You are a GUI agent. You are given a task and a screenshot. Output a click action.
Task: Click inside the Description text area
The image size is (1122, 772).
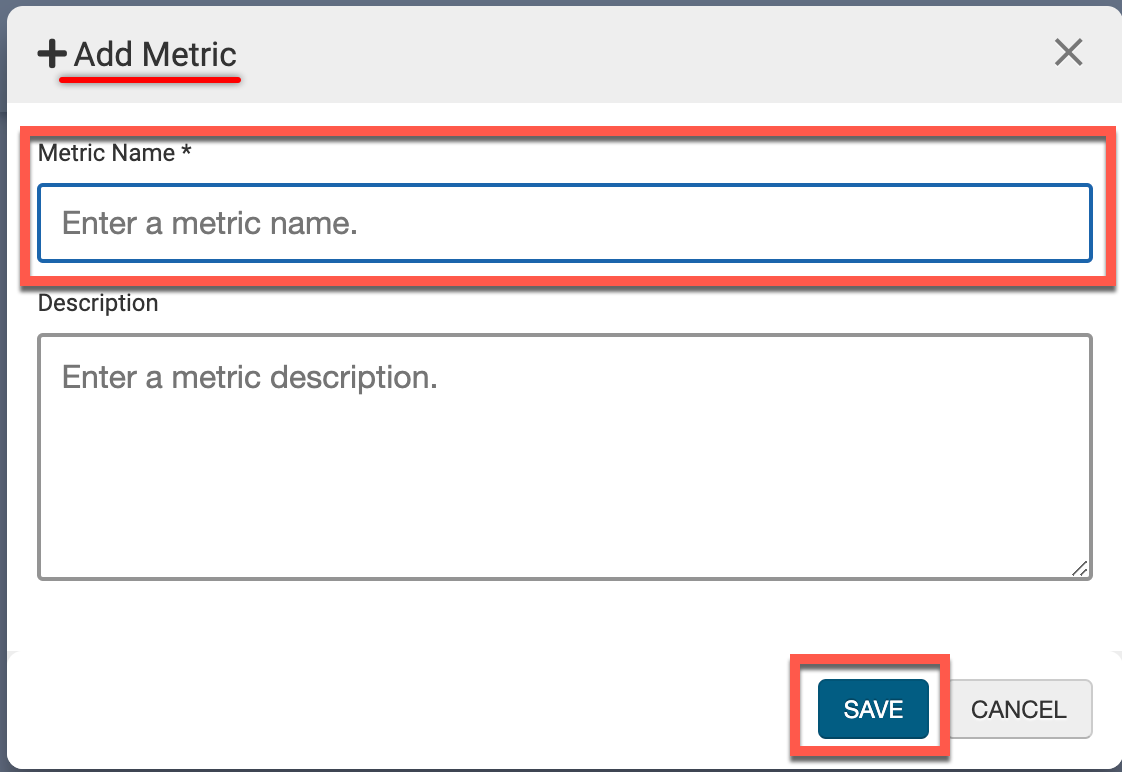pyautogui.click(x=564, y=470)
